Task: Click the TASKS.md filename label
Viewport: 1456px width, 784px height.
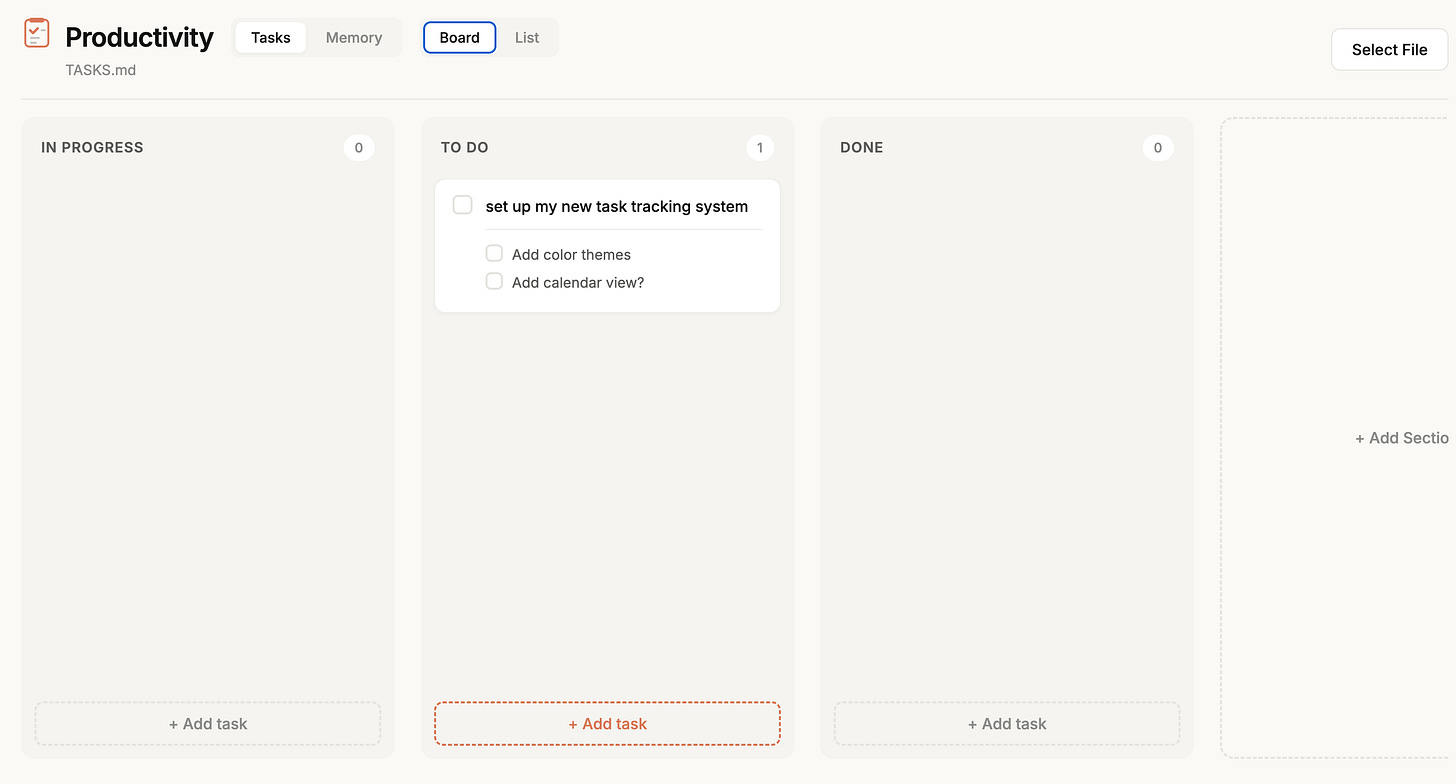Action: [x=100, y=70]
